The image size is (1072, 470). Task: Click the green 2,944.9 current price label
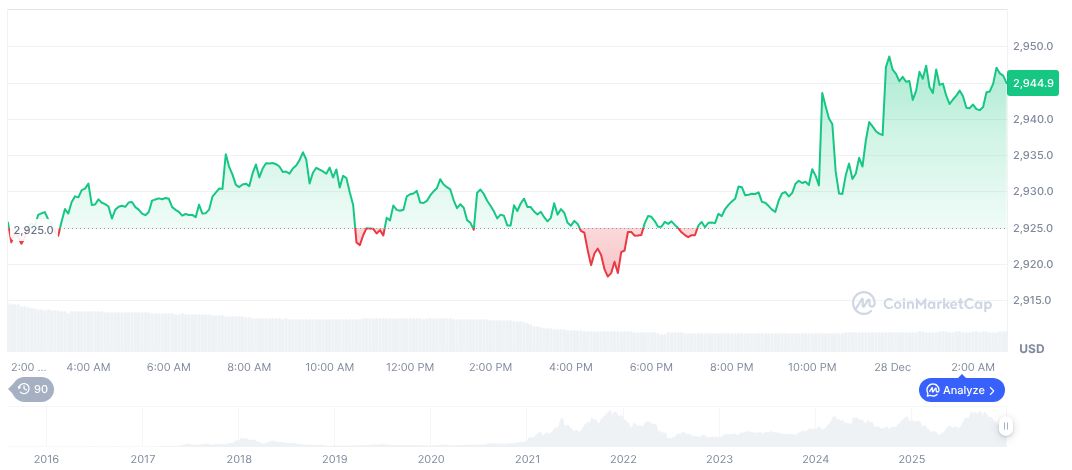coord(1033,83)
